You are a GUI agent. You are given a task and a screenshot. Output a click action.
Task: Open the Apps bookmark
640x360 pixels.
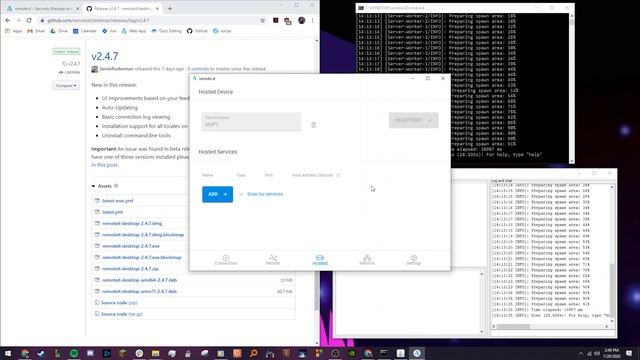13,31
